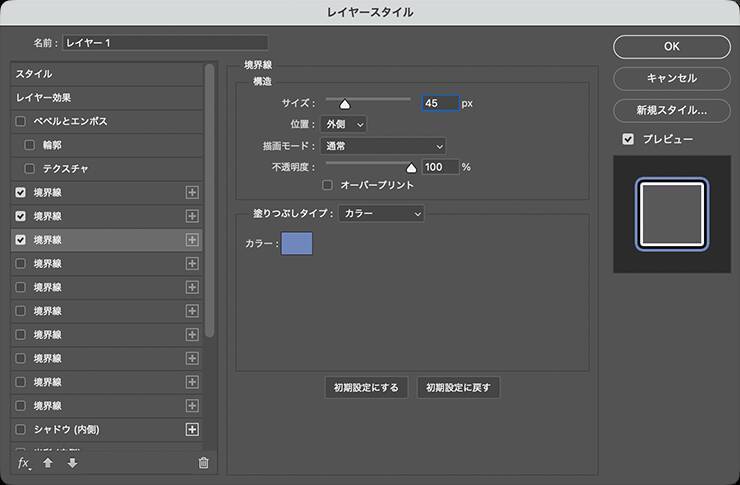The height and width of the screenshot is (485, 740).
Task: Open the 描画モード dropdown showing 通常
Action: [383, 146]
